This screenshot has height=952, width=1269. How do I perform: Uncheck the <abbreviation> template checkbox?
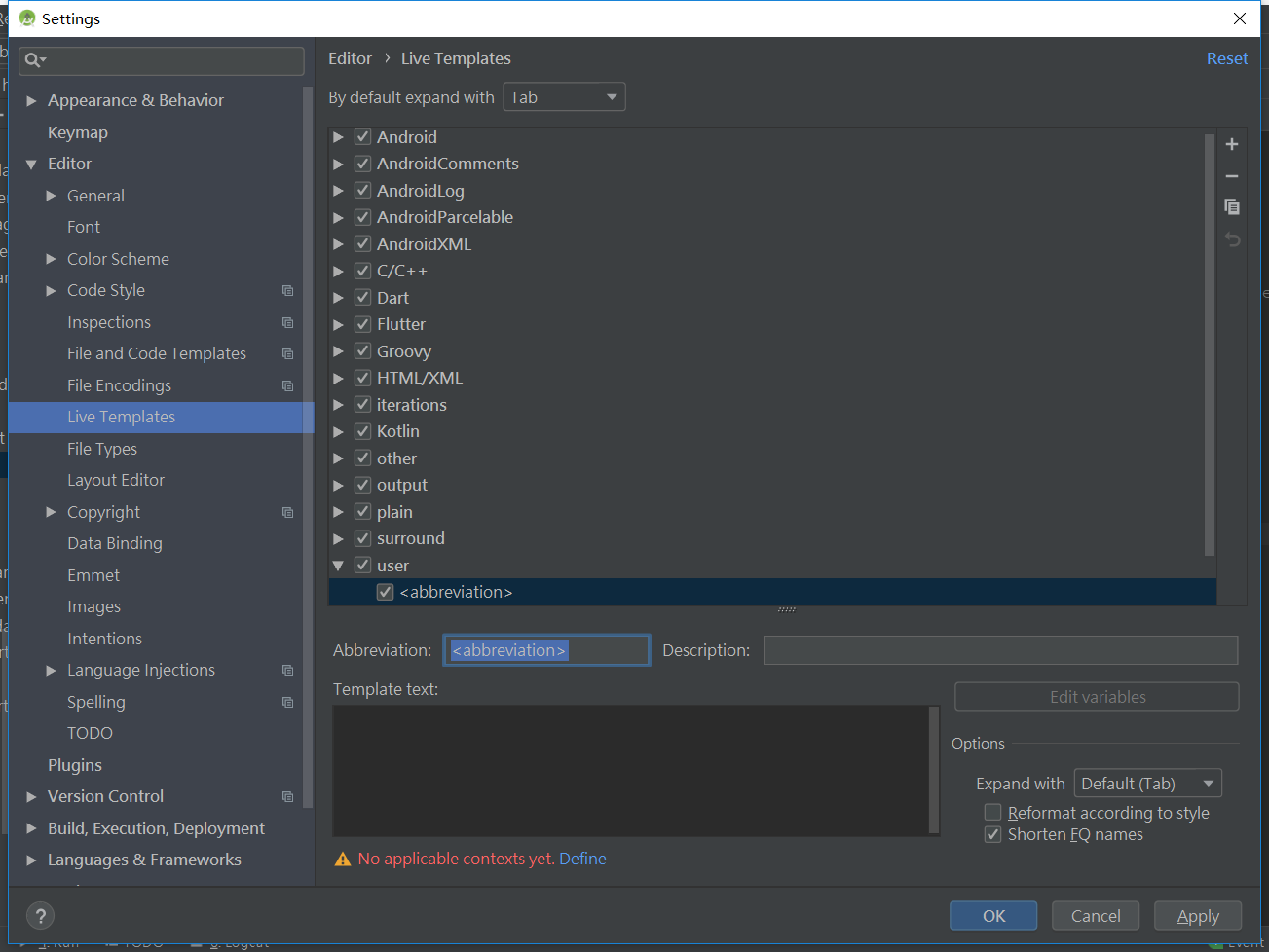coord(385,592)
